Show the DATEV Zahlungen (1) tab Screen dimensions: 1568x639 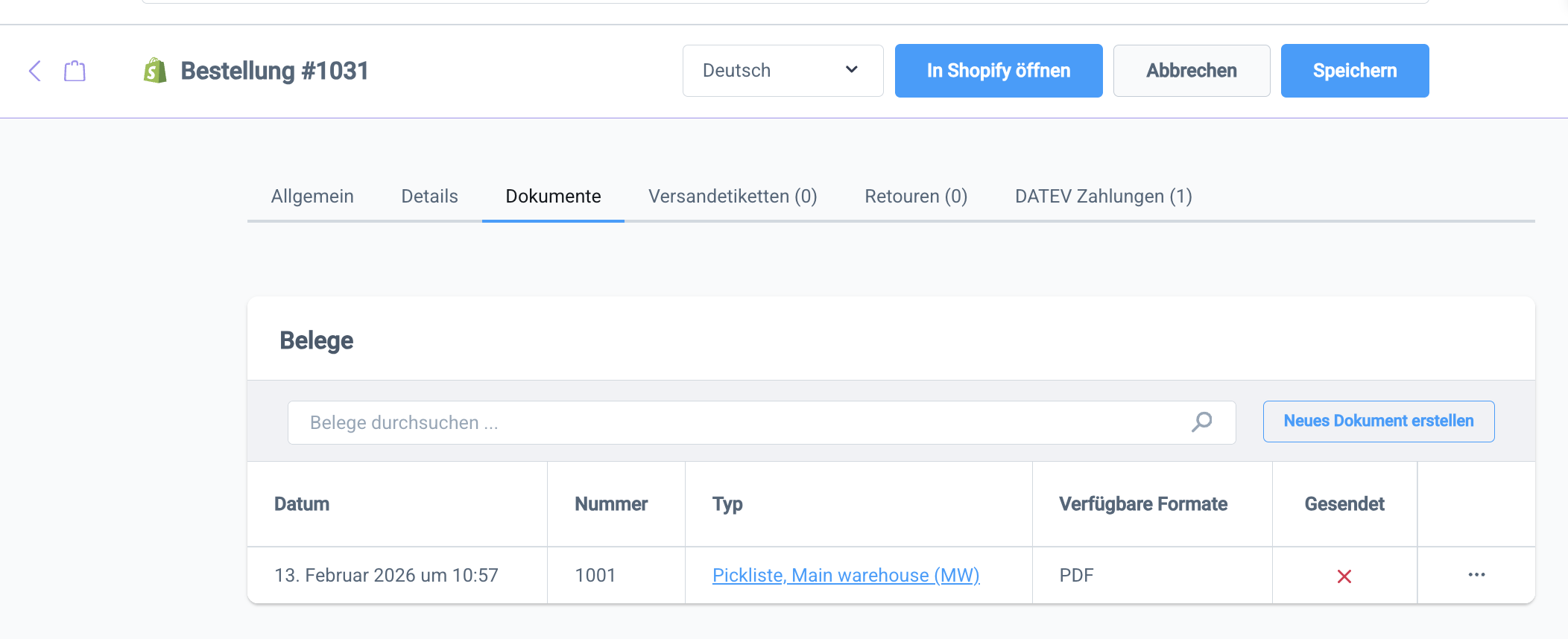tap(1103, 197)
